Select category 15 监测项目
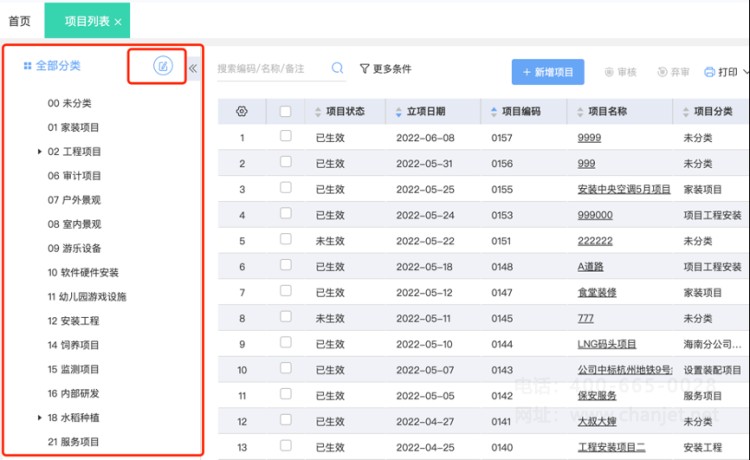This screenshot has height=460, width=750. (73, 369)
